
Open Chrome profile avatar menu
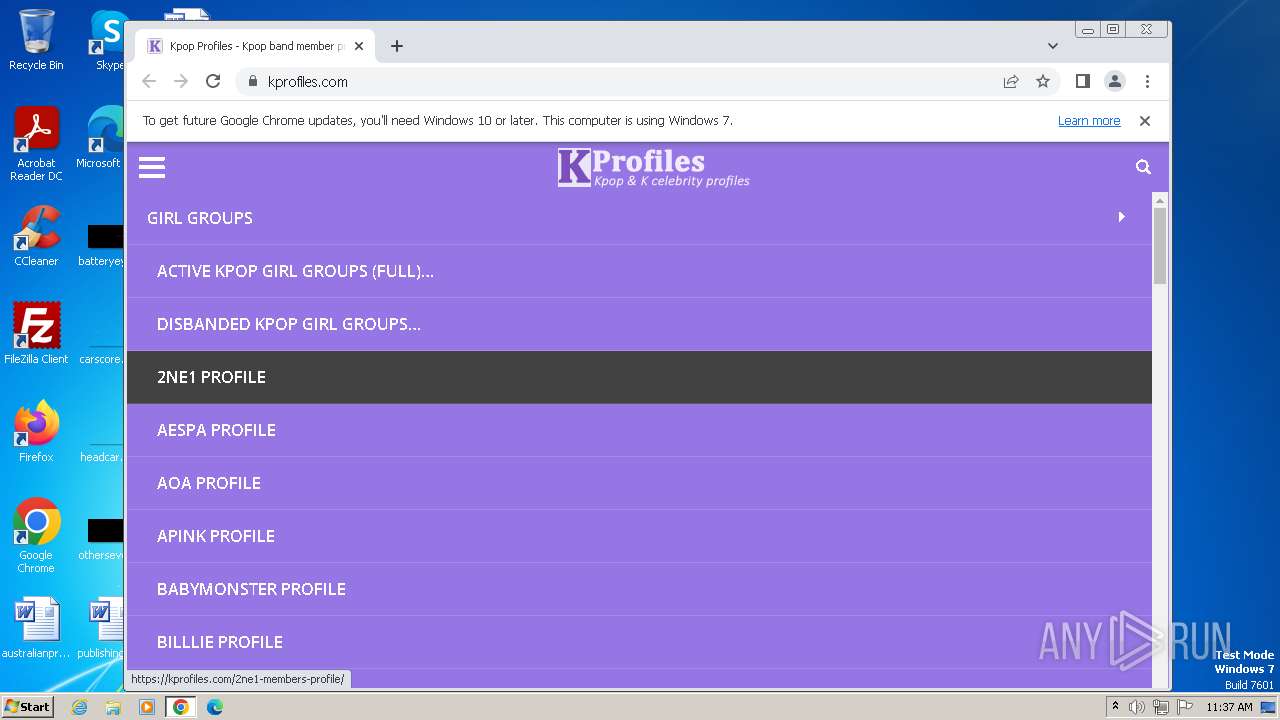tap(1114, 82)
